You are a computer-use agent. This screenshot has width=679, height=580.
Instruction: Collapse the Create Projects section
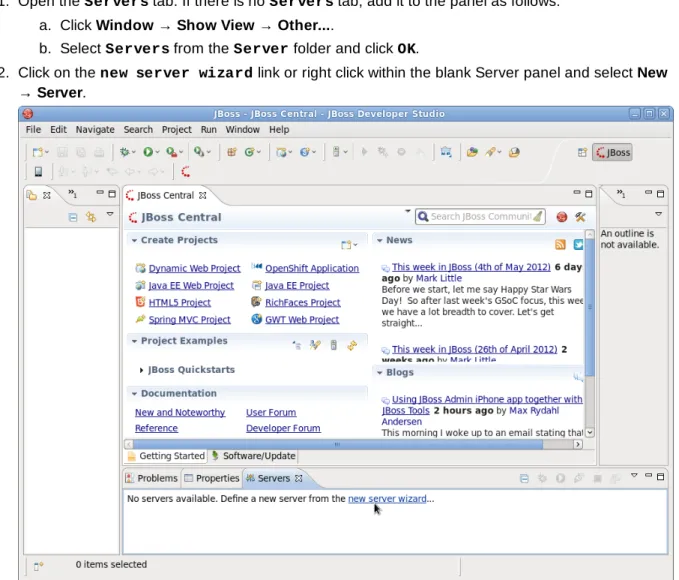coord(135,240)
